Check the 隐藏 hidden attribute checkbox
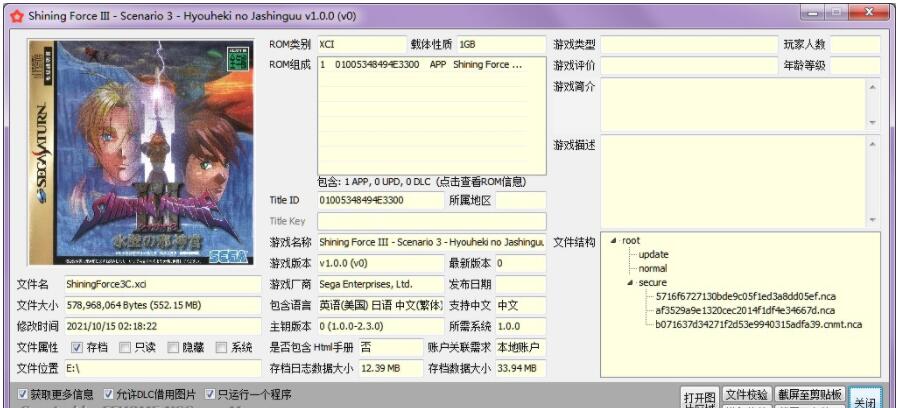The height and width of the screenshot is (408, 902). coord(173,348)
